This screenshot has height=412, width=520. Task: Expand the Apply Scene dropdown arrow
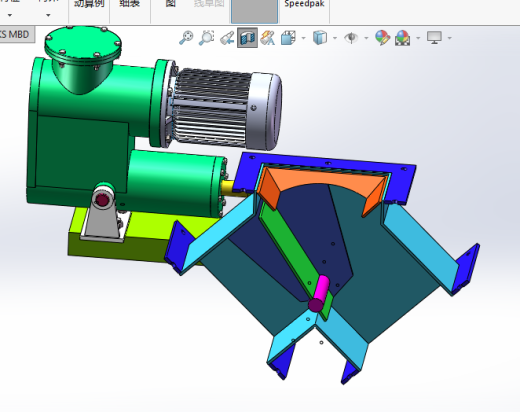point(418,38)
